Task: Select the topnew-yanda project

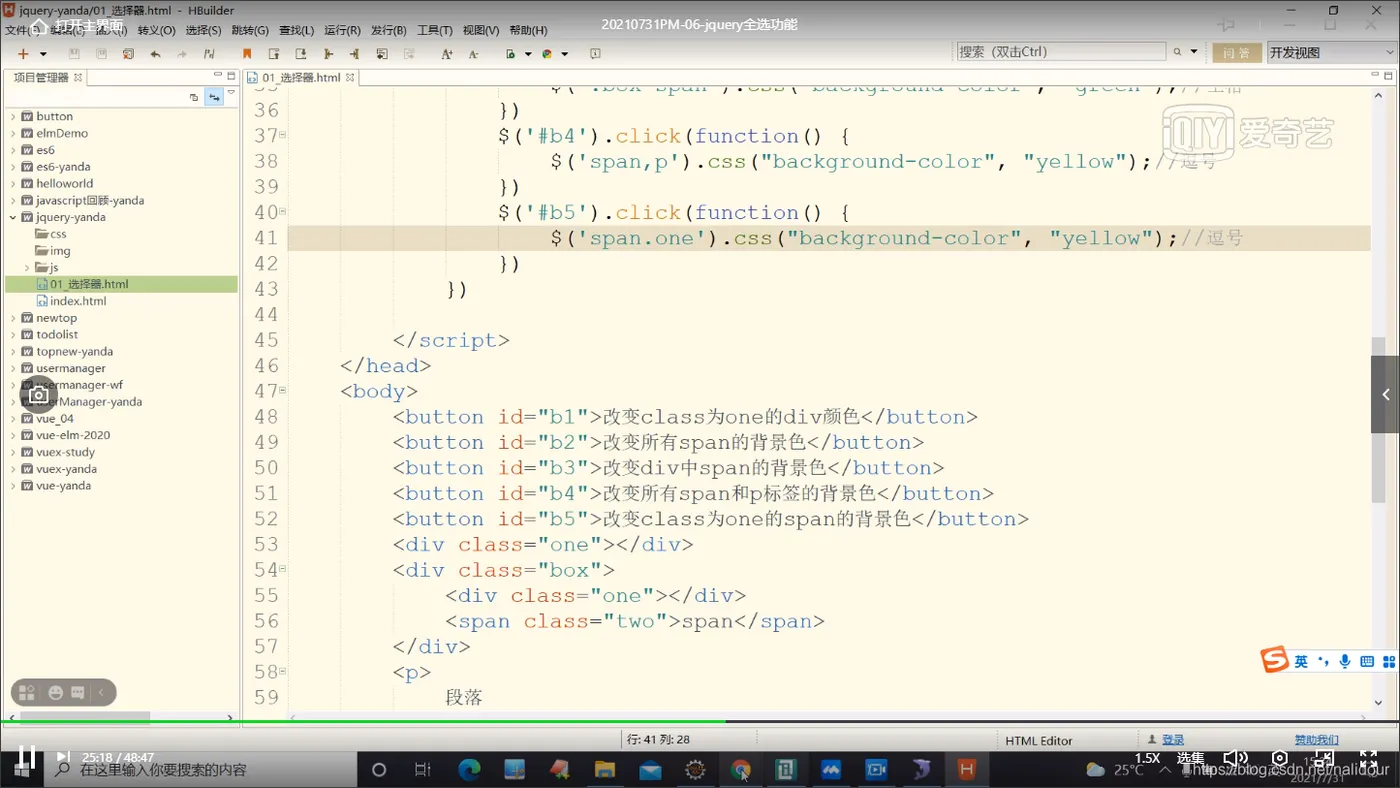Action: pyautogui.click(x=74, y=351)
